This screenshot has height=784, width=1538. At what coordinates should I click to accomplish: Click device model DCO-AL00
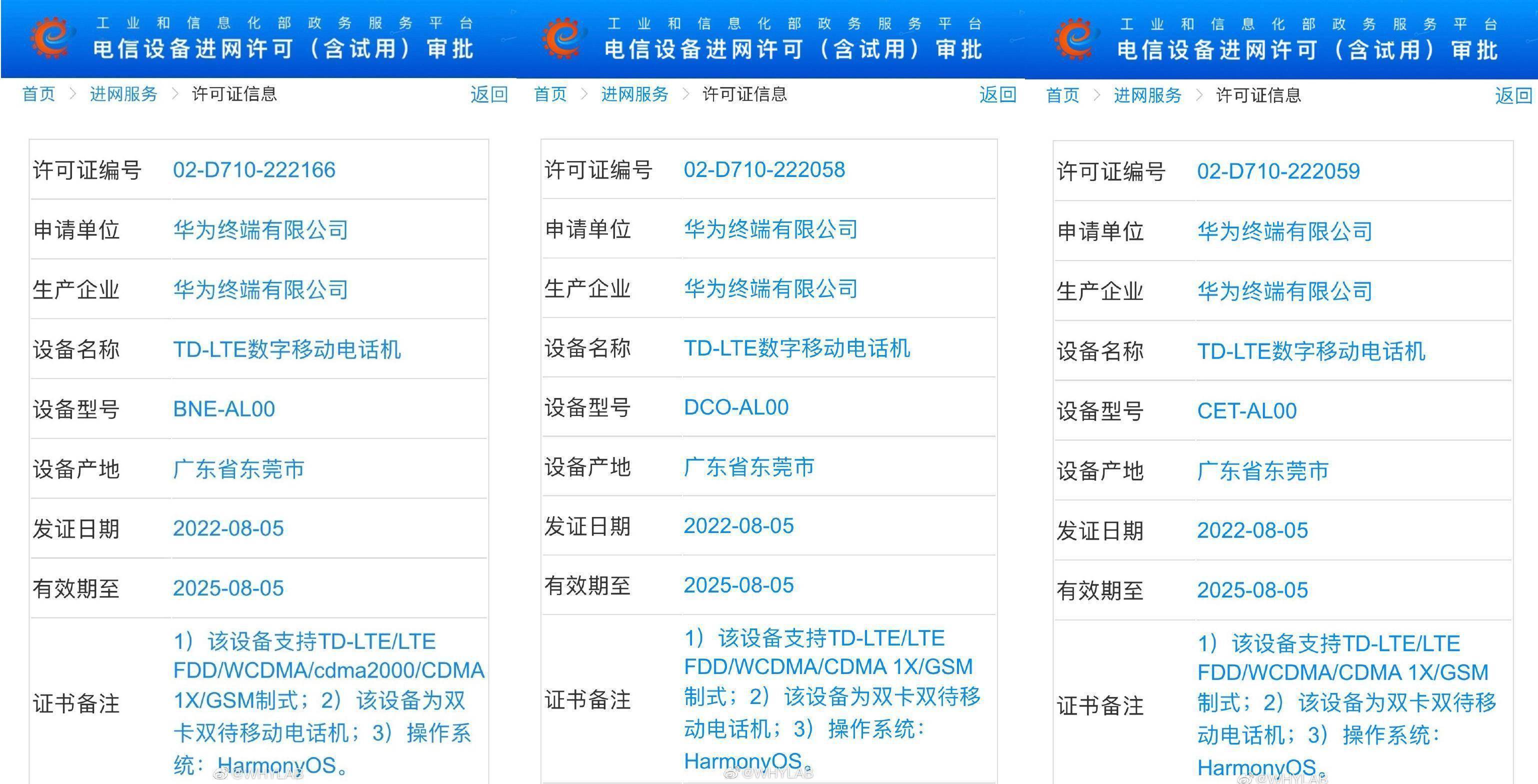736,407
